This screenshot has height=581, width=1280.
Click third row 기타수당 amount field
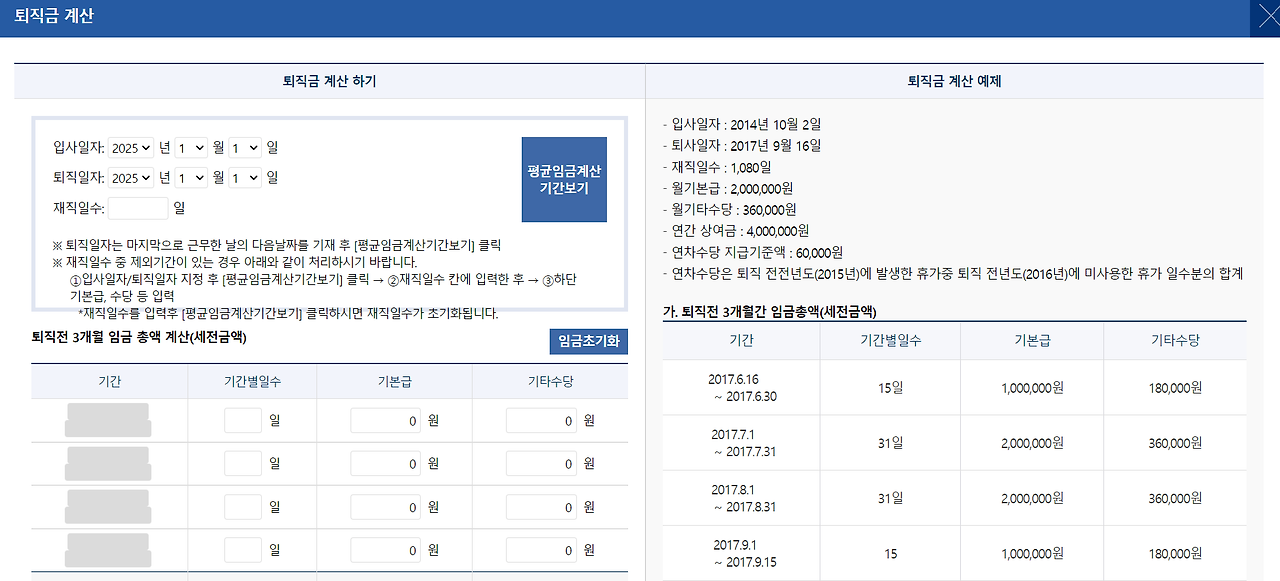point(542,507)
